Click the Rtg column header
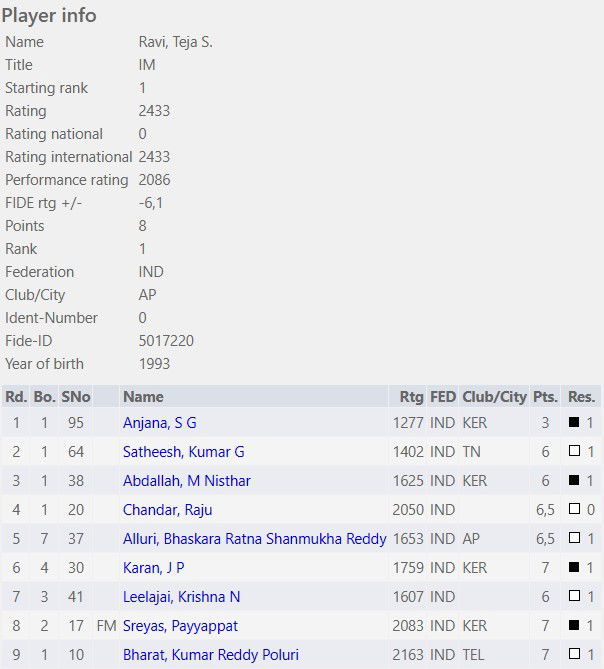This screenshot has width=604, height=669. click(x=411, y=397)
